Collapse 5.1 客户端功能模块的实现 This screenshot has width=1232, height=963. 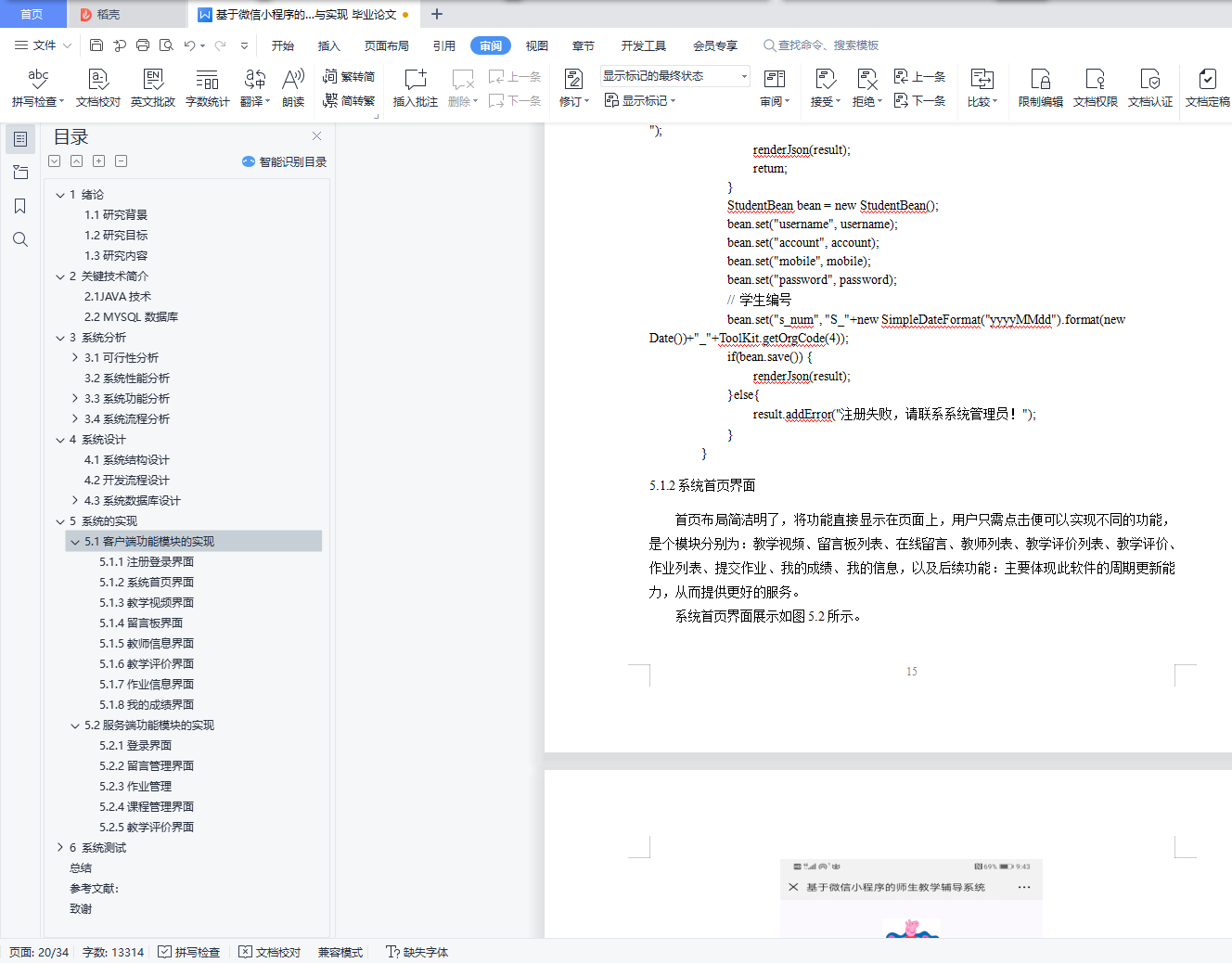(75, 541)
